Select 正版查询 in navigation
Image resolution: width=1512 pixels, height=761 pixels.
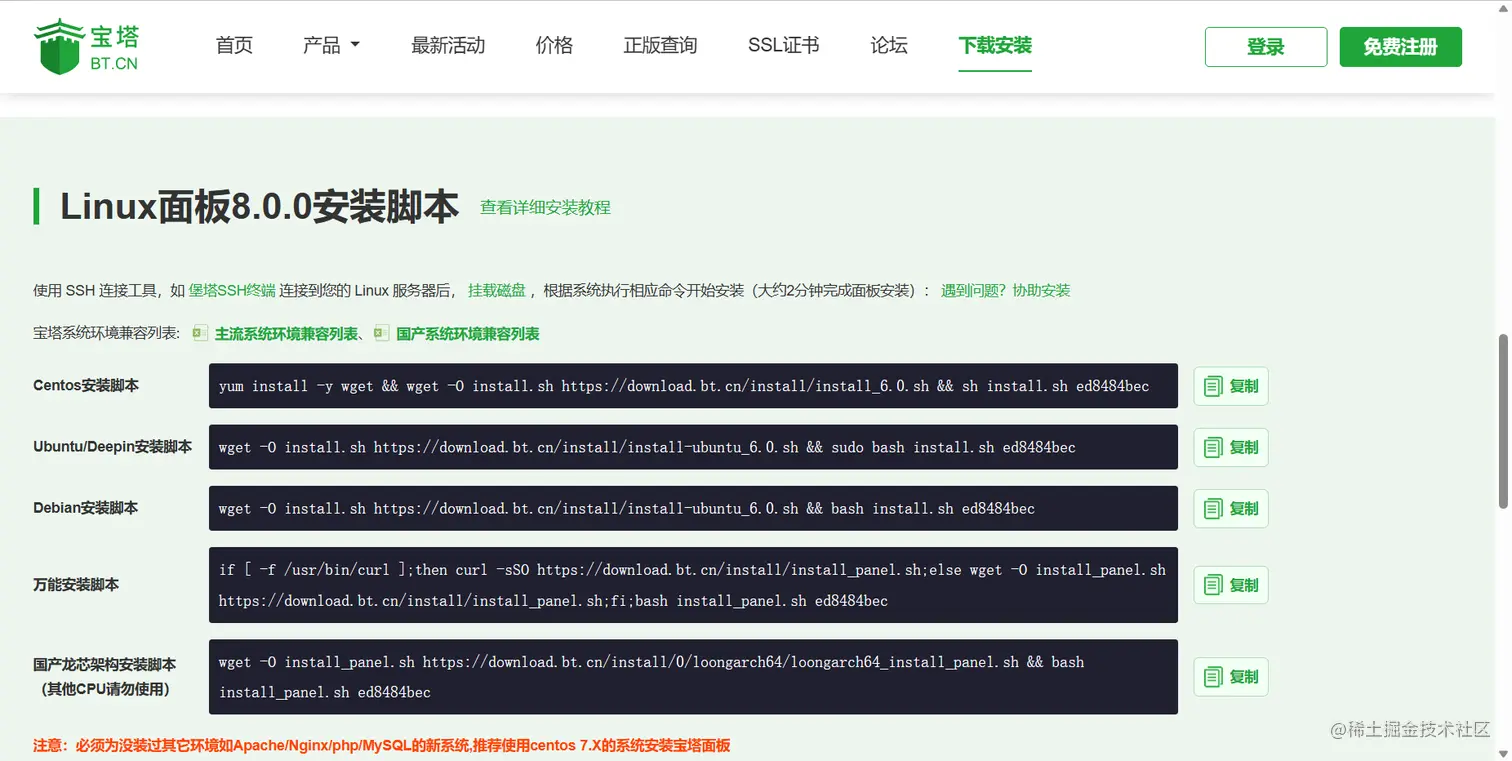point(660,45)
